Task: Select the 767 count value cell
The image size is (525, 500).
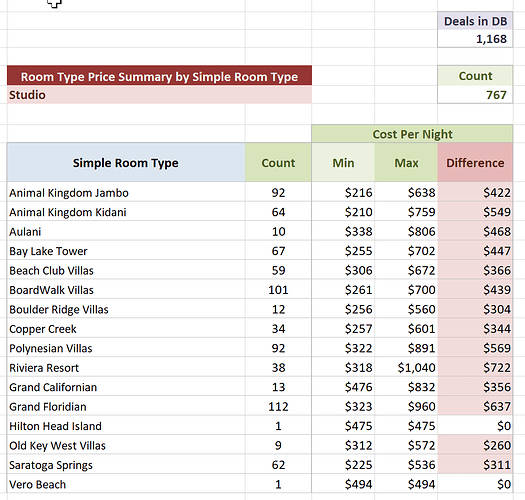Action: click(475, 95)
